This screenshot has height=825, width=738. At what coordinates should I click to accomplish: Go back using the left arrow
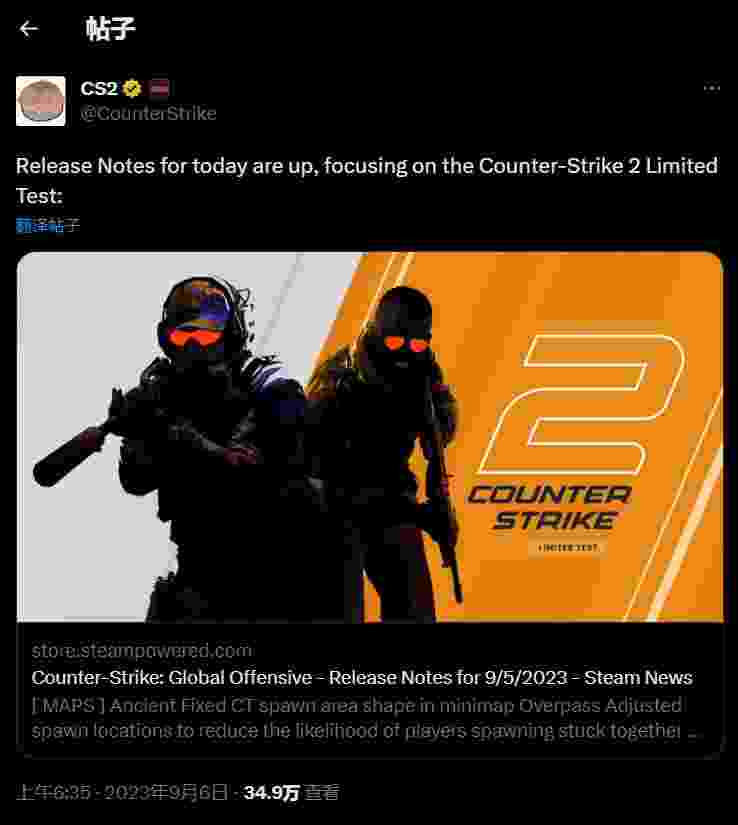pyautogui.click(x=28, y=28)
